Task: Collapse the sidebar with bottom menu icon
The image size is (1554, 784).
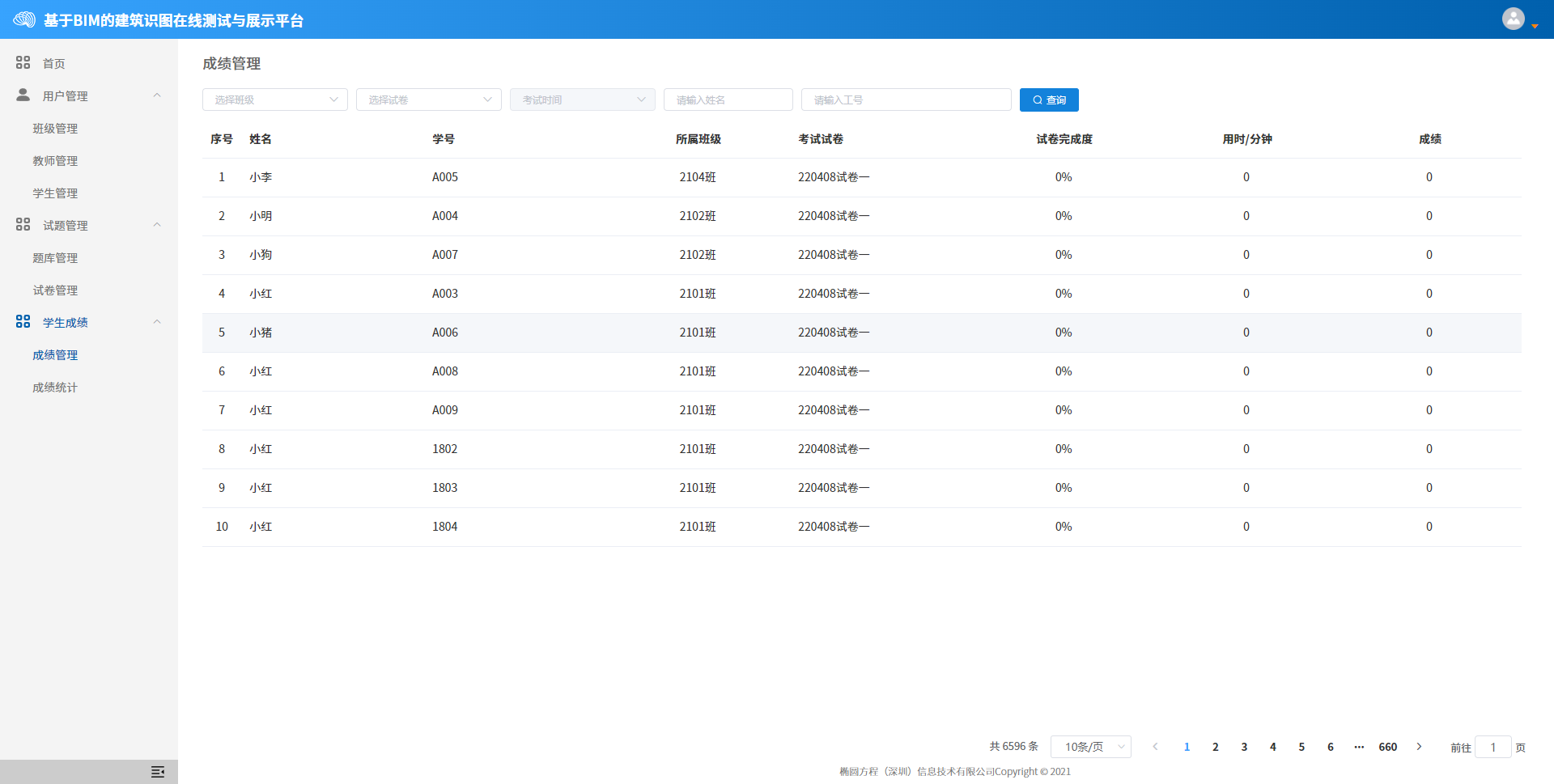Action: pyautogui.click(x=158, y=772)
